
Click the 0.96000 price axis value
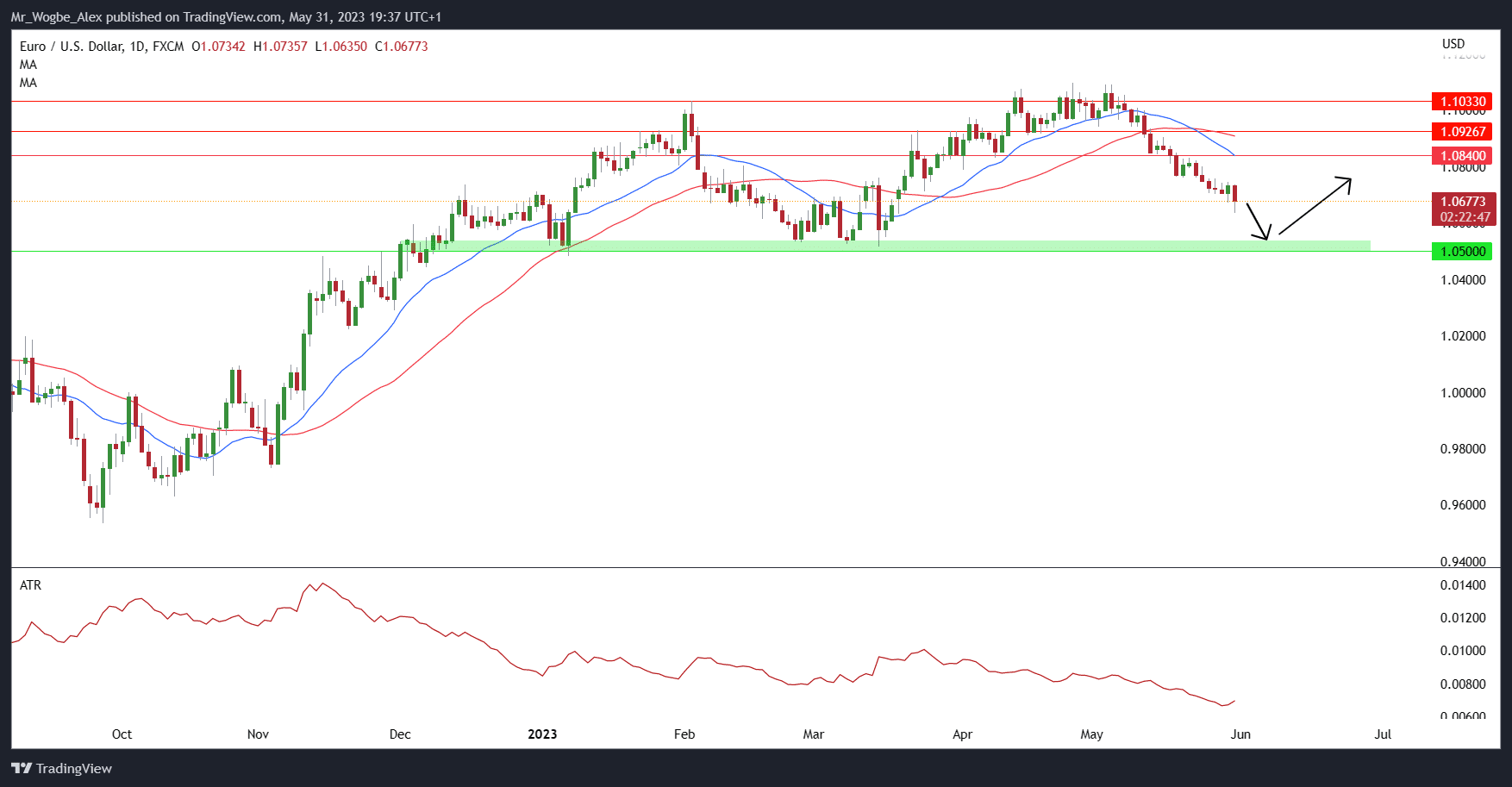pyautogui.click(x=1463, y=505)
